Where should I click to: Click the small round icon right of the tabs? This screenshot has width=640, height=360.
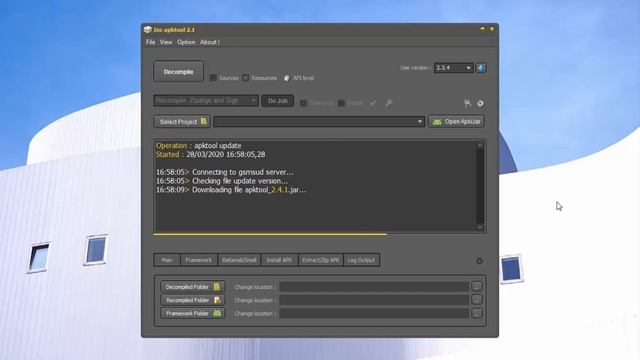point(480,261)
